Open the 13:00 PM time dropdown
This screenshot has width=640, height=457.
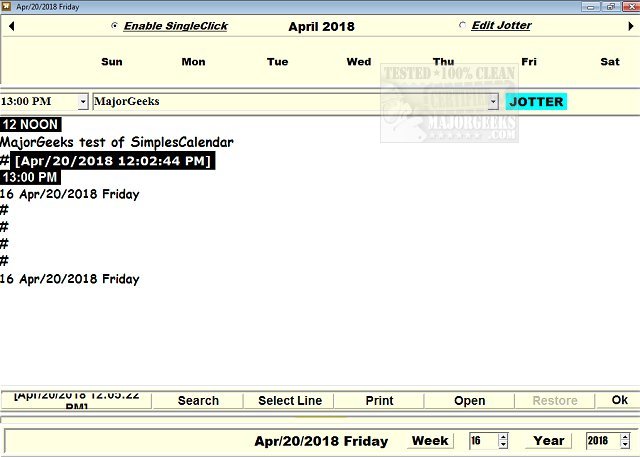pyautogui.click(x=83, y=101)
